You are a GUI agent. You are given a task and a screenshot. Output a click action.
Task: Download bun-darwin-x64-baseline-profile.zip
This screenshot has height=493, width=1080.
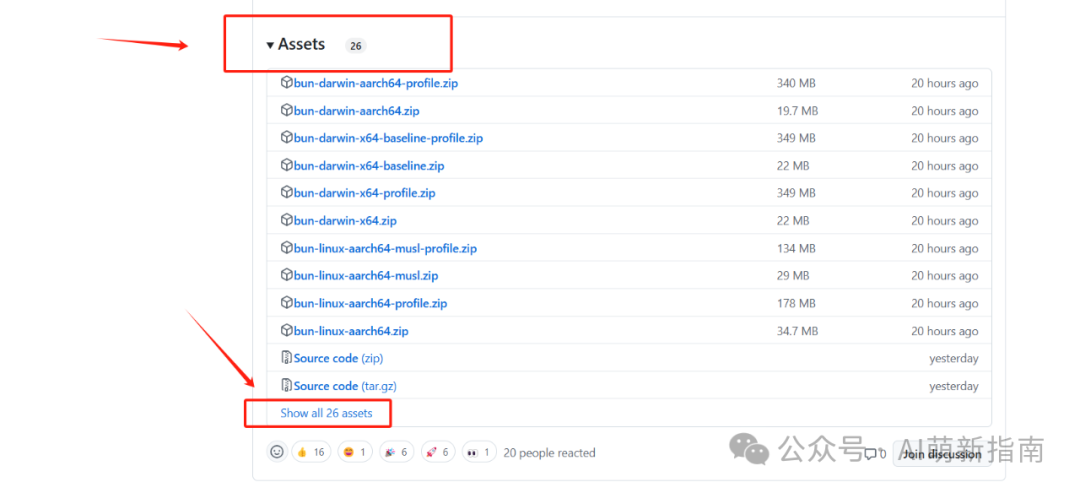coord(388,138)
